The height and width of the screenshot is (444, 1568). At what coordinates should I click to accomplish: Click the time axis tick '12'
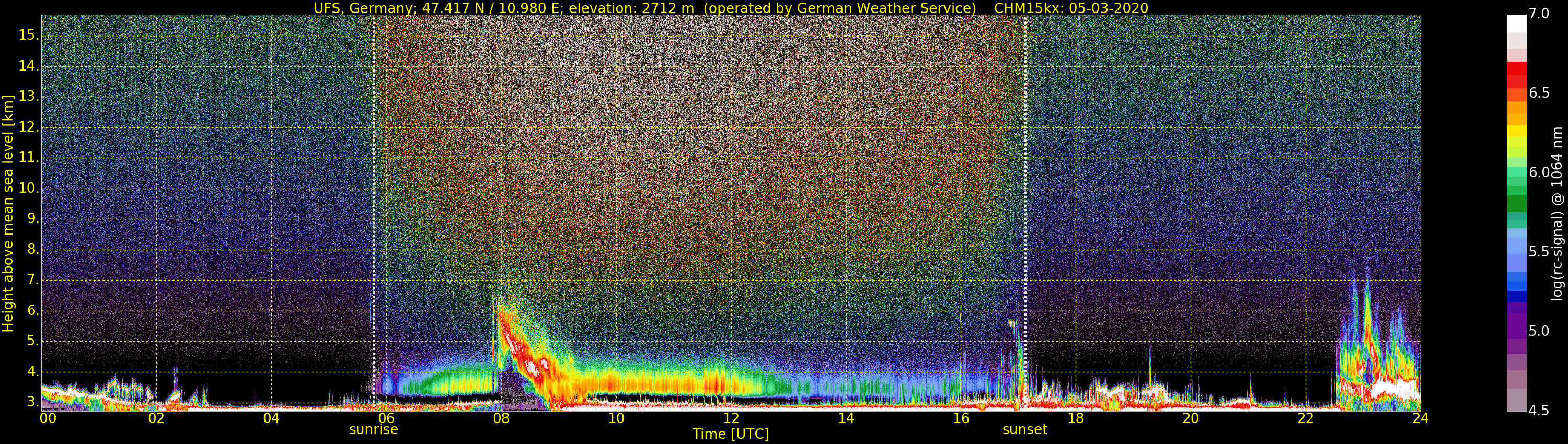731,418
